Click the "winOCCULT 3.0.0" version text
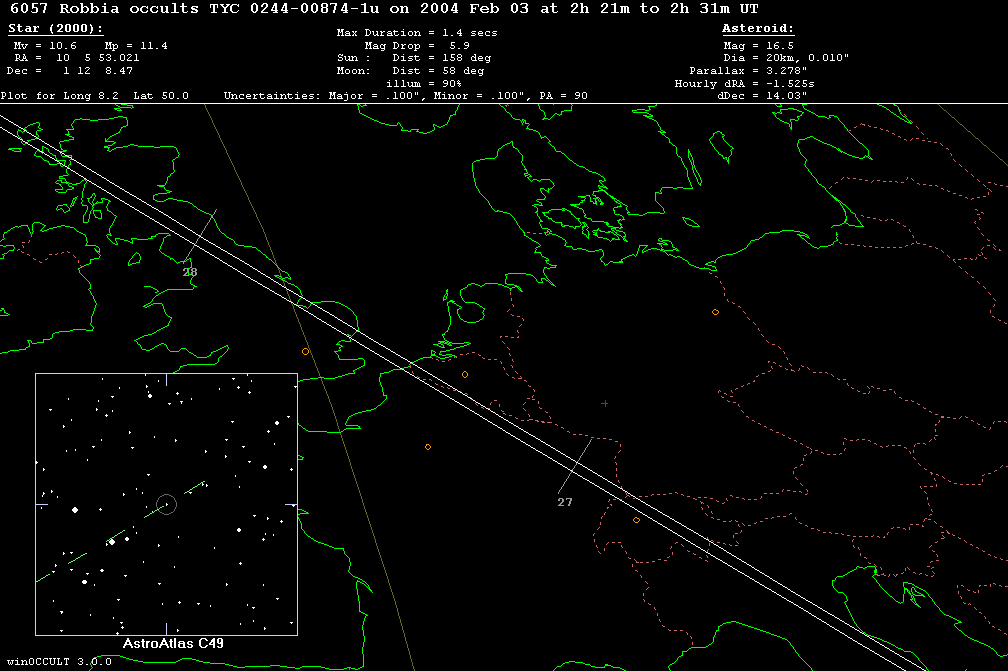 (56, 662)
